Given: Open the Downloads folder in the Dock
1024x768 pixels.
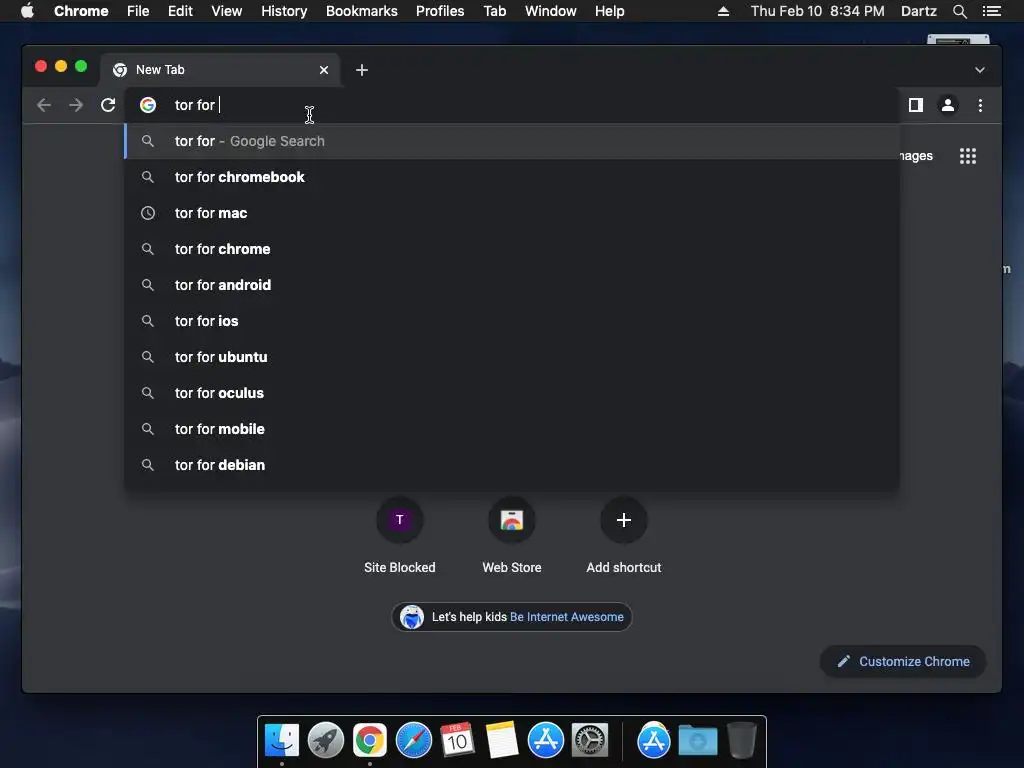Looking at the screenshot, I should [697, 741].
